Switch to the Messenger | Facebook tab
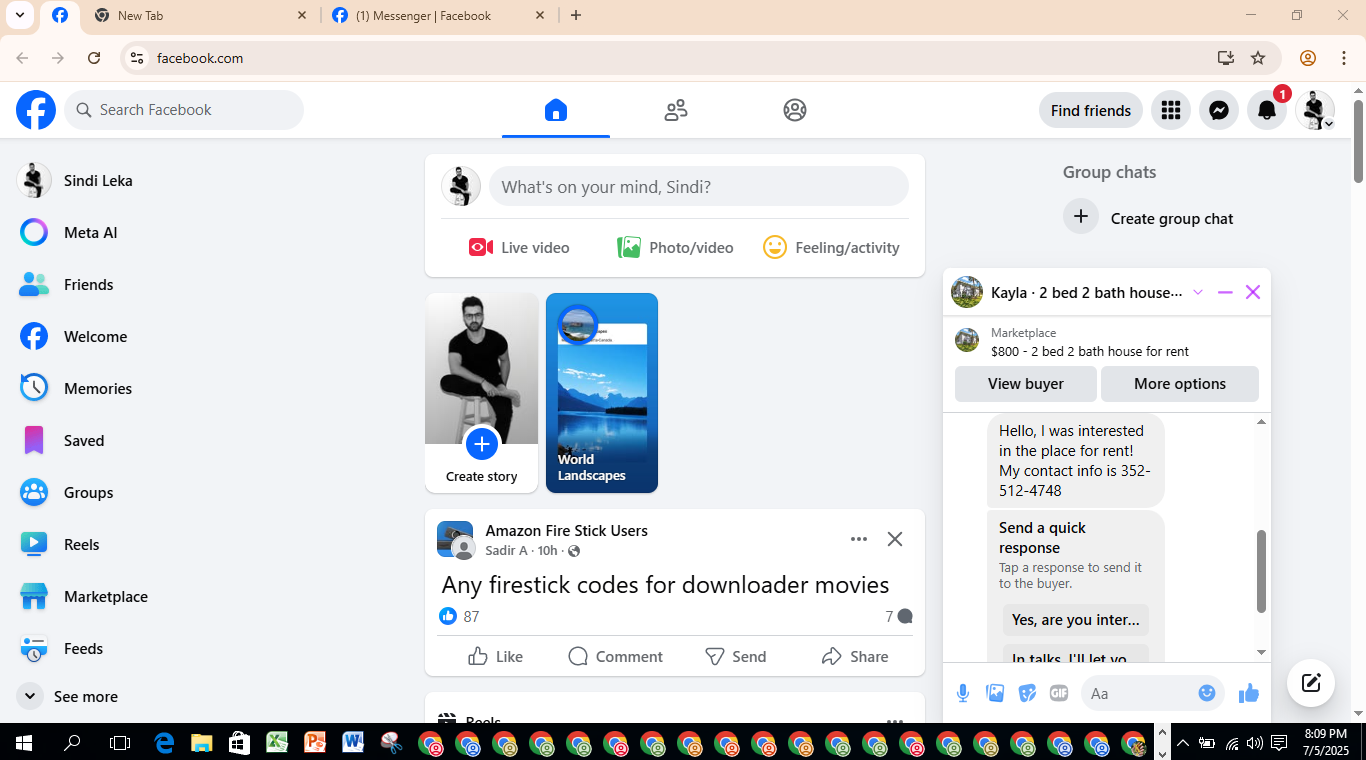The width and height of the screenshot is (1366, 760). click(x=438, y=15)
